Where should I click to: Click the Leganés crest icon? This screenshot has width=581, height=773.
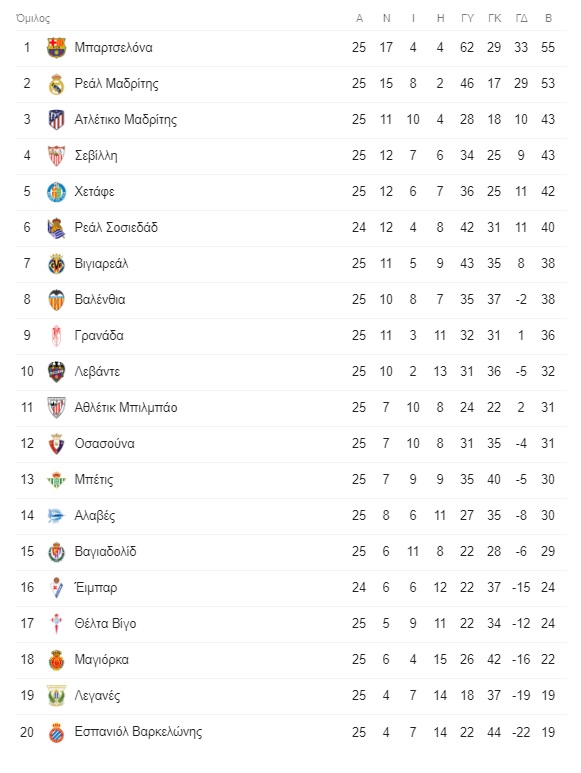point(56,696)
